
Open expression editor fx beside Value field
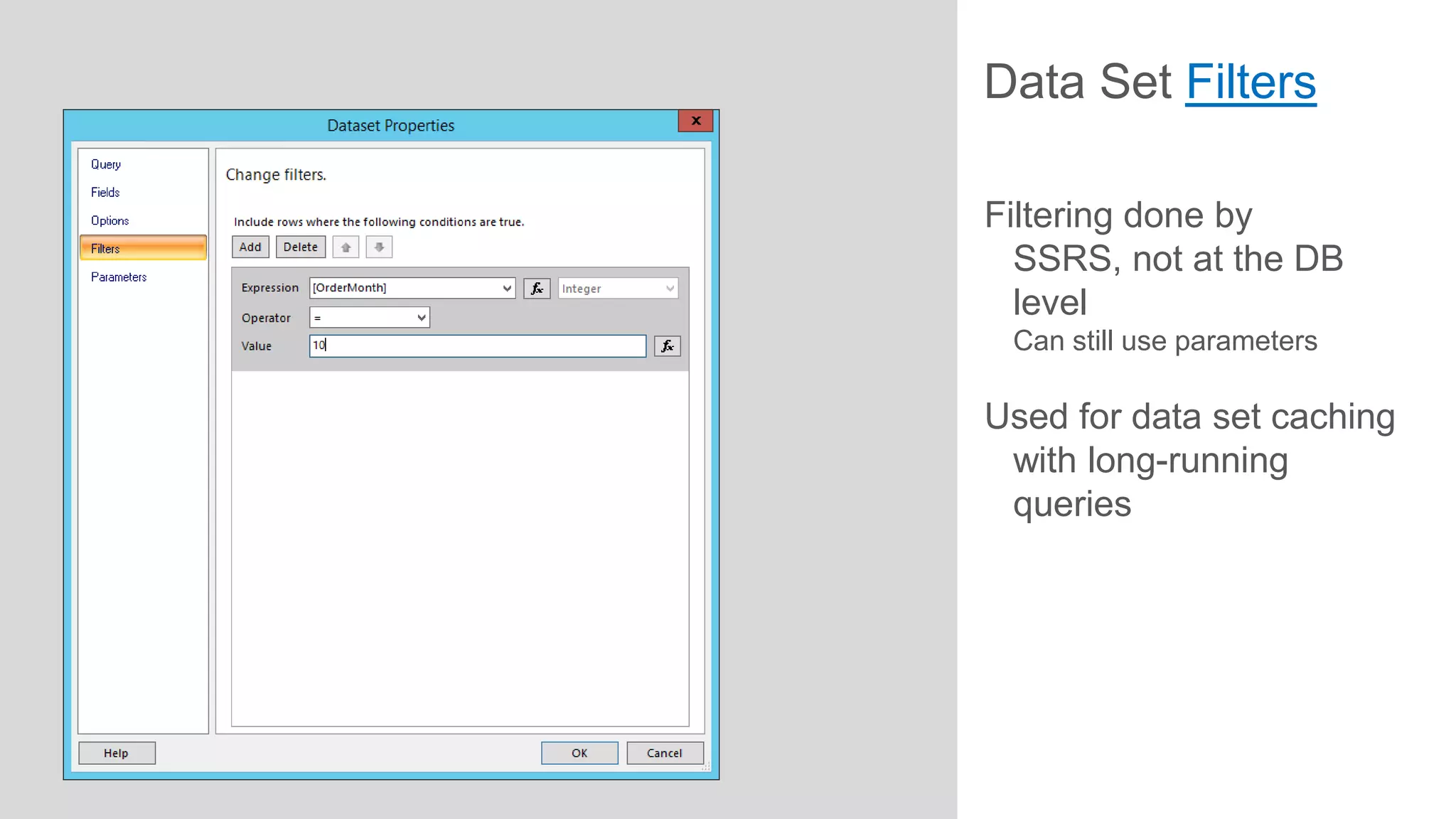(668, 346)
